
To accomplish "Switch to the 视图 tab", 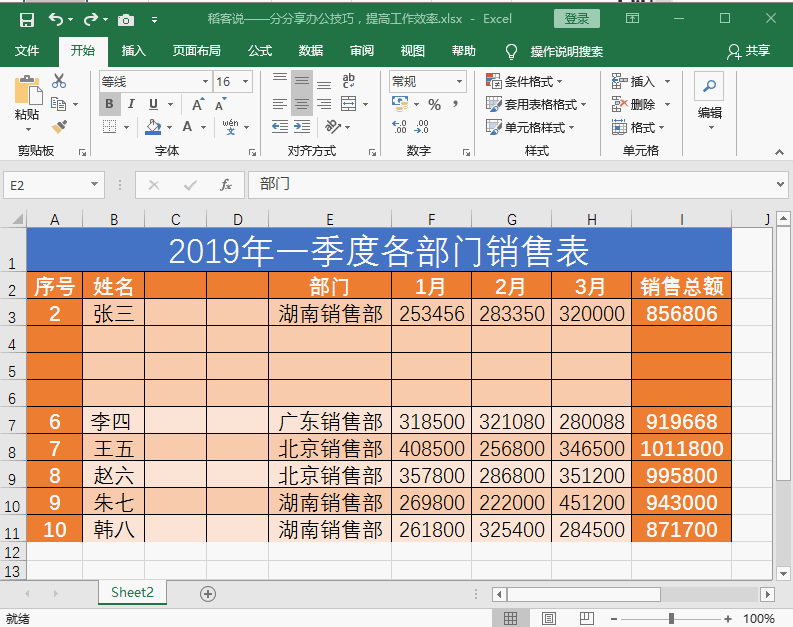I will coord(413,51).
